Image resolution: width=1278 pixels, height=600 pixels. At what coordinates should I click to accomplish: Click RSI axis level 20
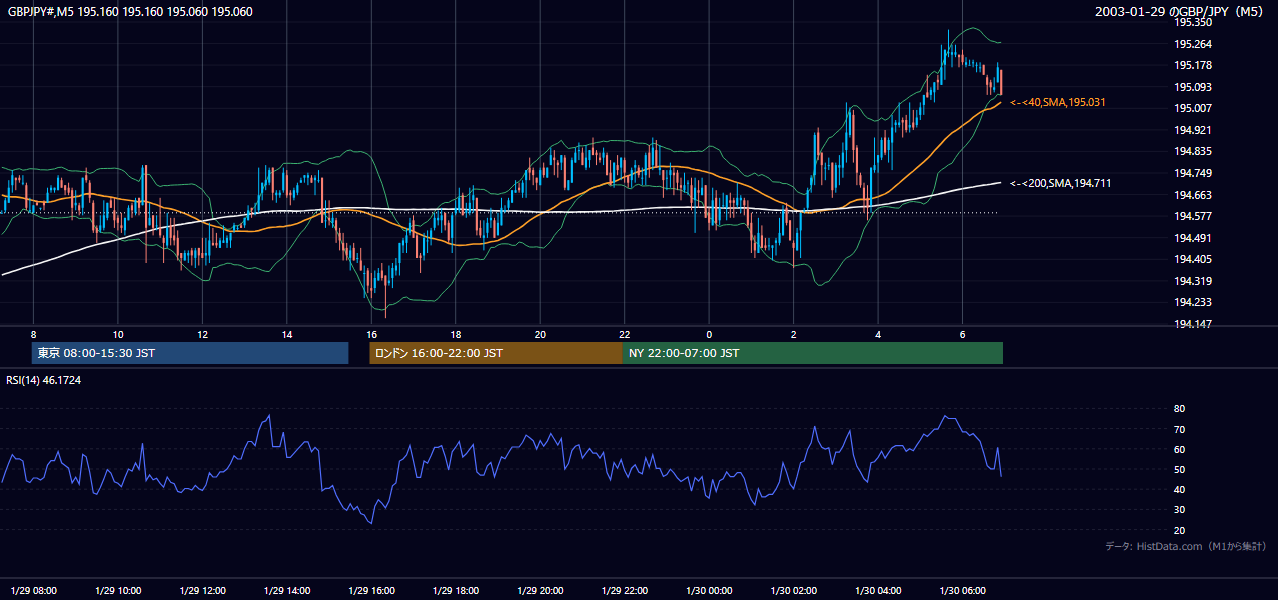tap(1180, 530)
